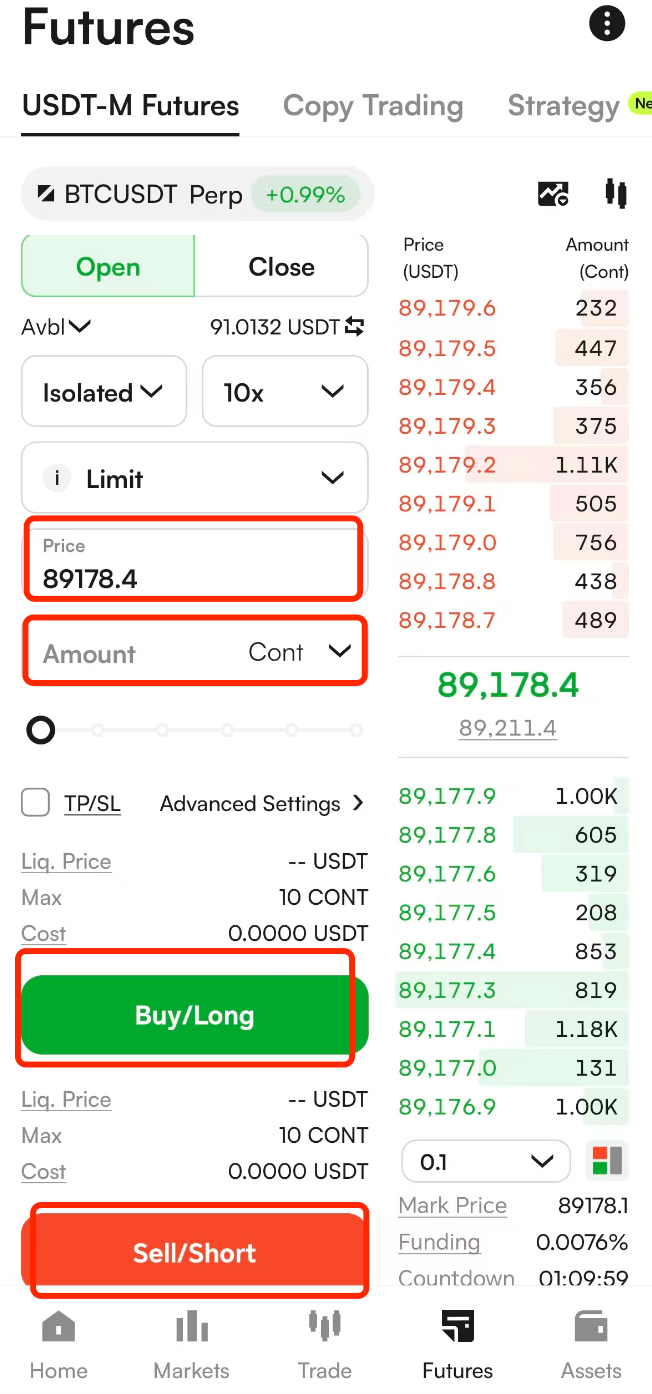Go to Home in bottom navigation
The height and width of the screenshot is (1394, 652).
coord(58,1345)
